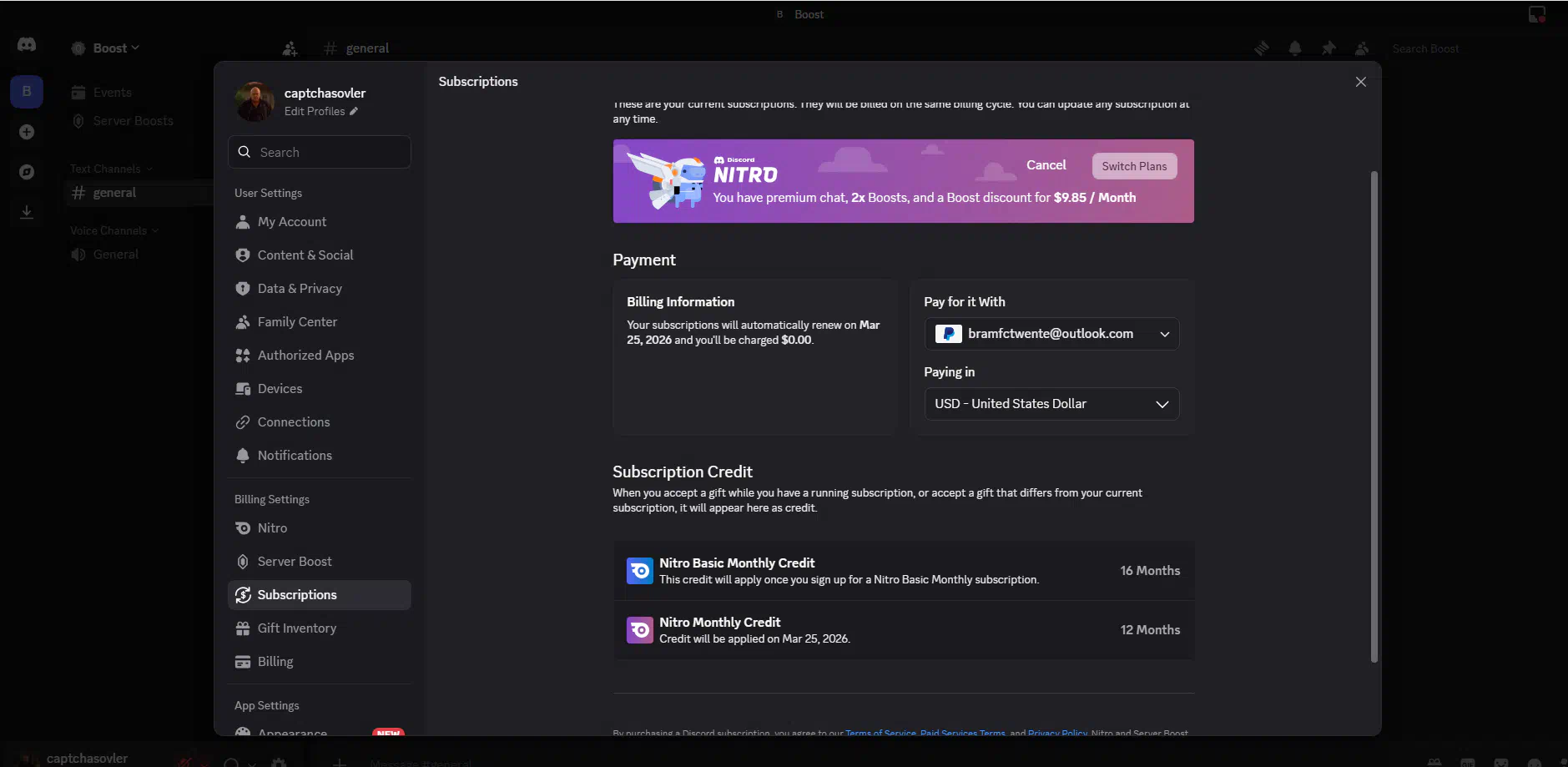This screenshot has height=767, width=1568.
Task: Open the Privacy Policy link
Action: (x=1056, y=733)
